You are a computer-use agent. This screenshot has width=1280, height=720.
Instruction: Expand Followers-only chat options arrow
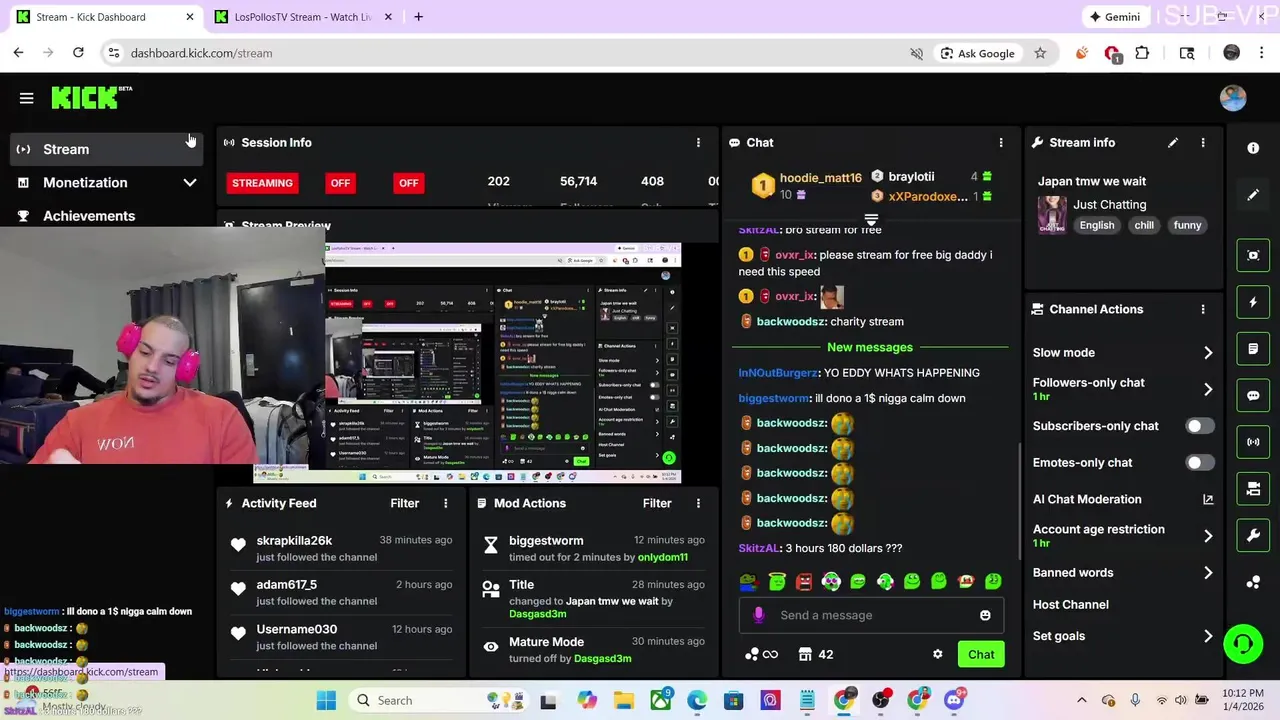tap(1208, 389)
